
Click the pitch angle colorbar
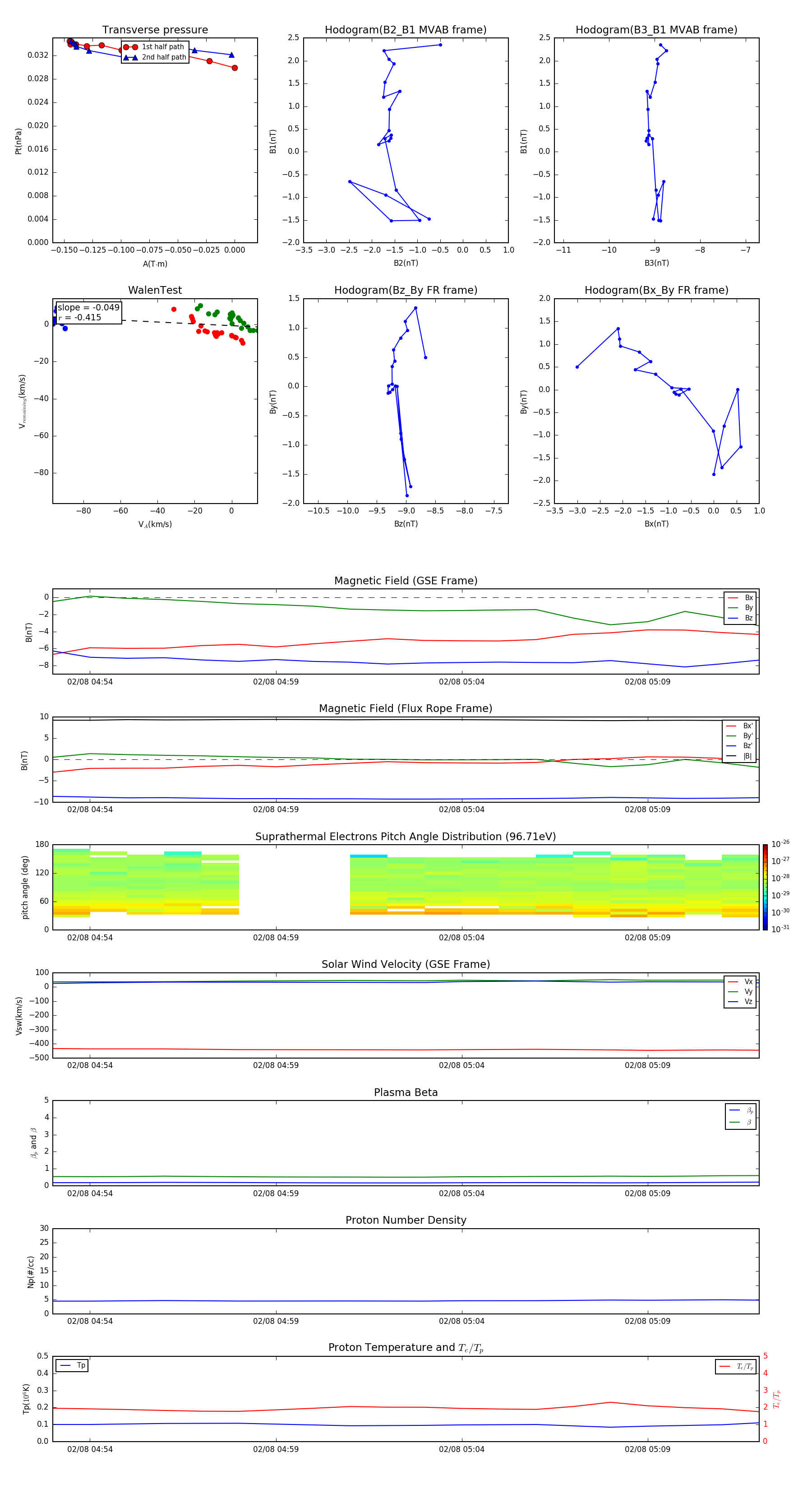tap(765, 887)
